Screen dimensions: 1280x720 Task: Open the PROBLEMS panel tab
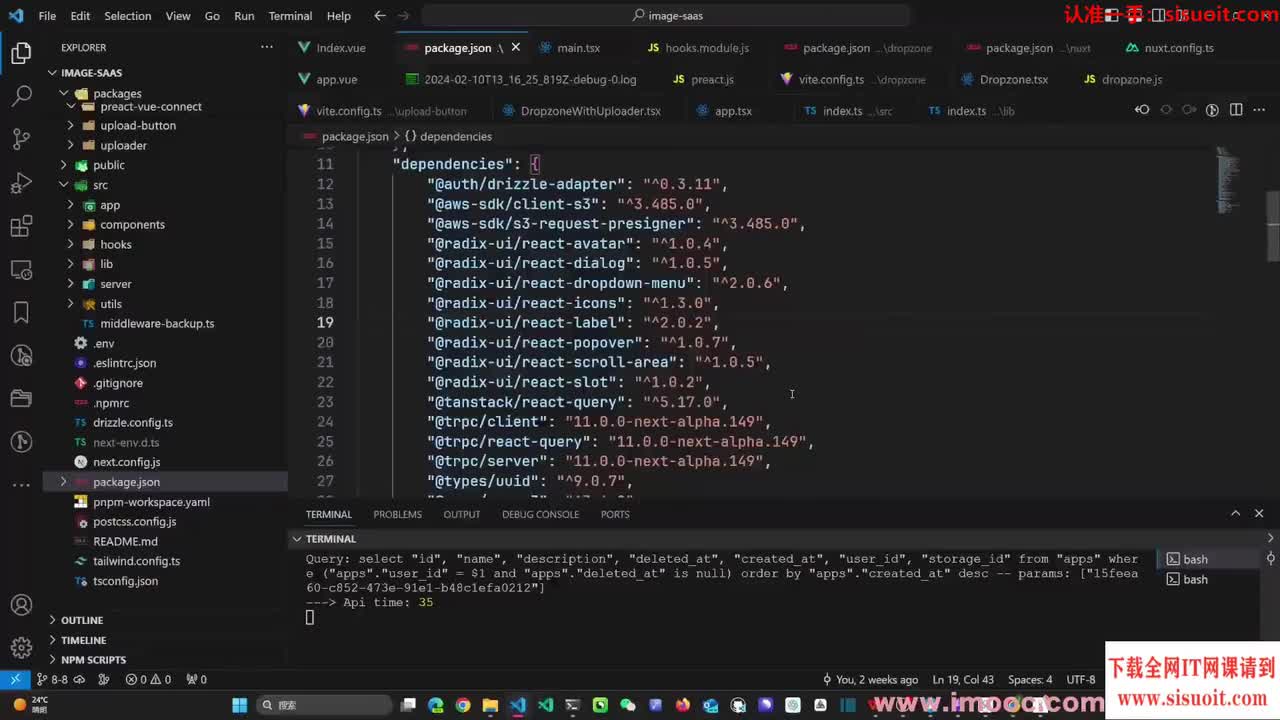[x=397, y=514]
